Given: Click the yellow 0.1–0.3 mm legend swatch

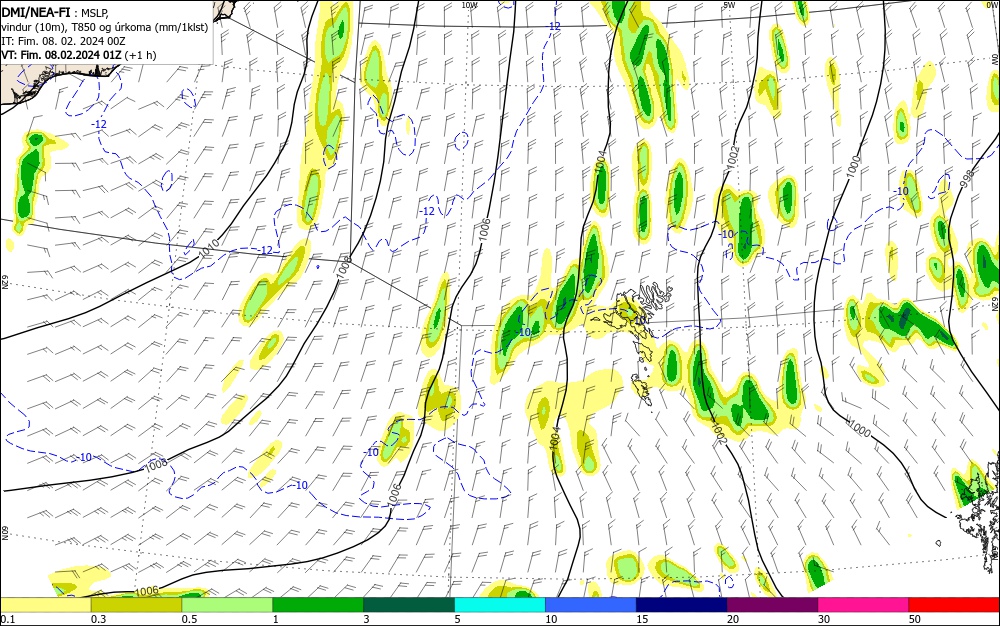Looking at the screenshot, I should [45, 605].
